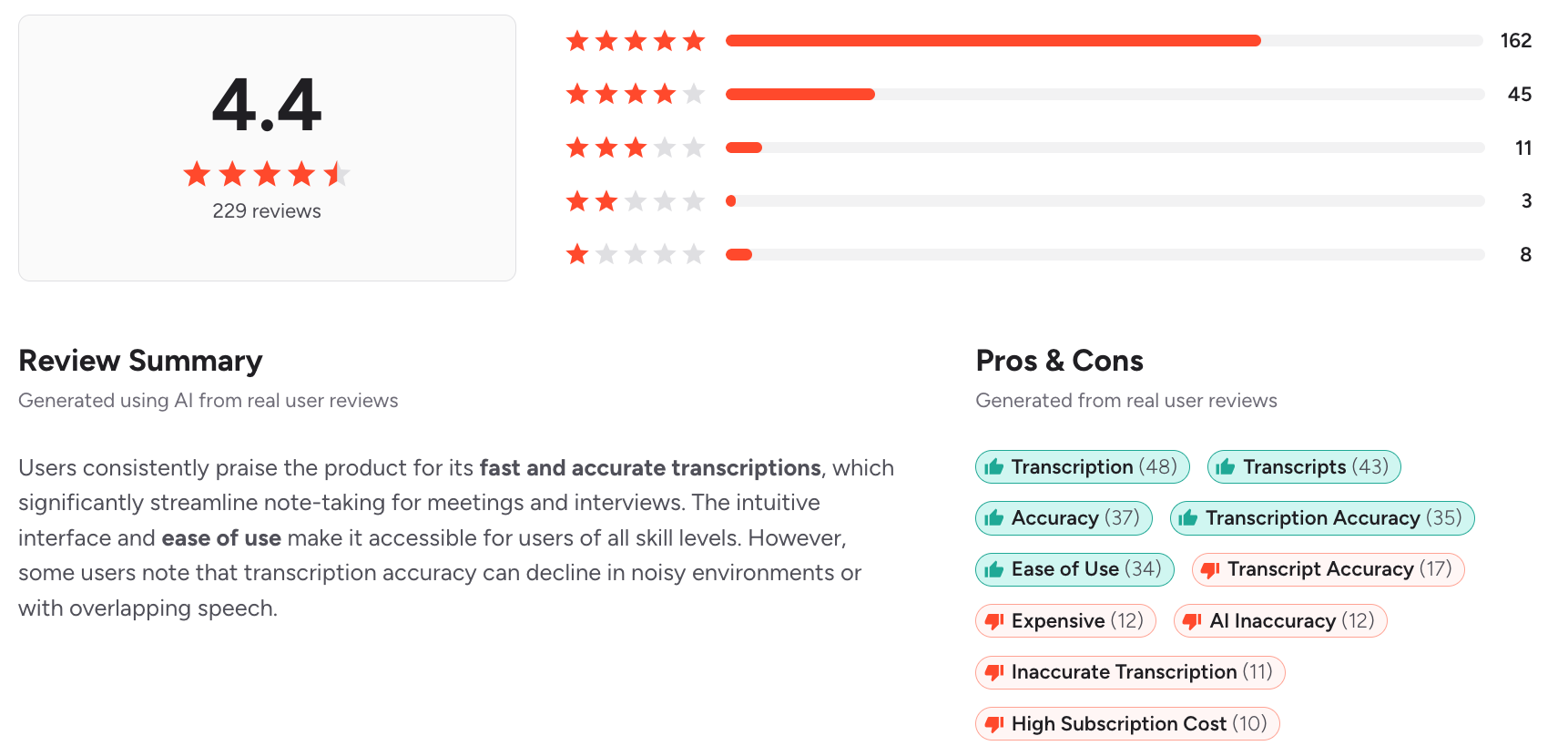Click the thumbs-up icon beside Accuracy
The image size is (1568, 756).
[x=994, y=517]
